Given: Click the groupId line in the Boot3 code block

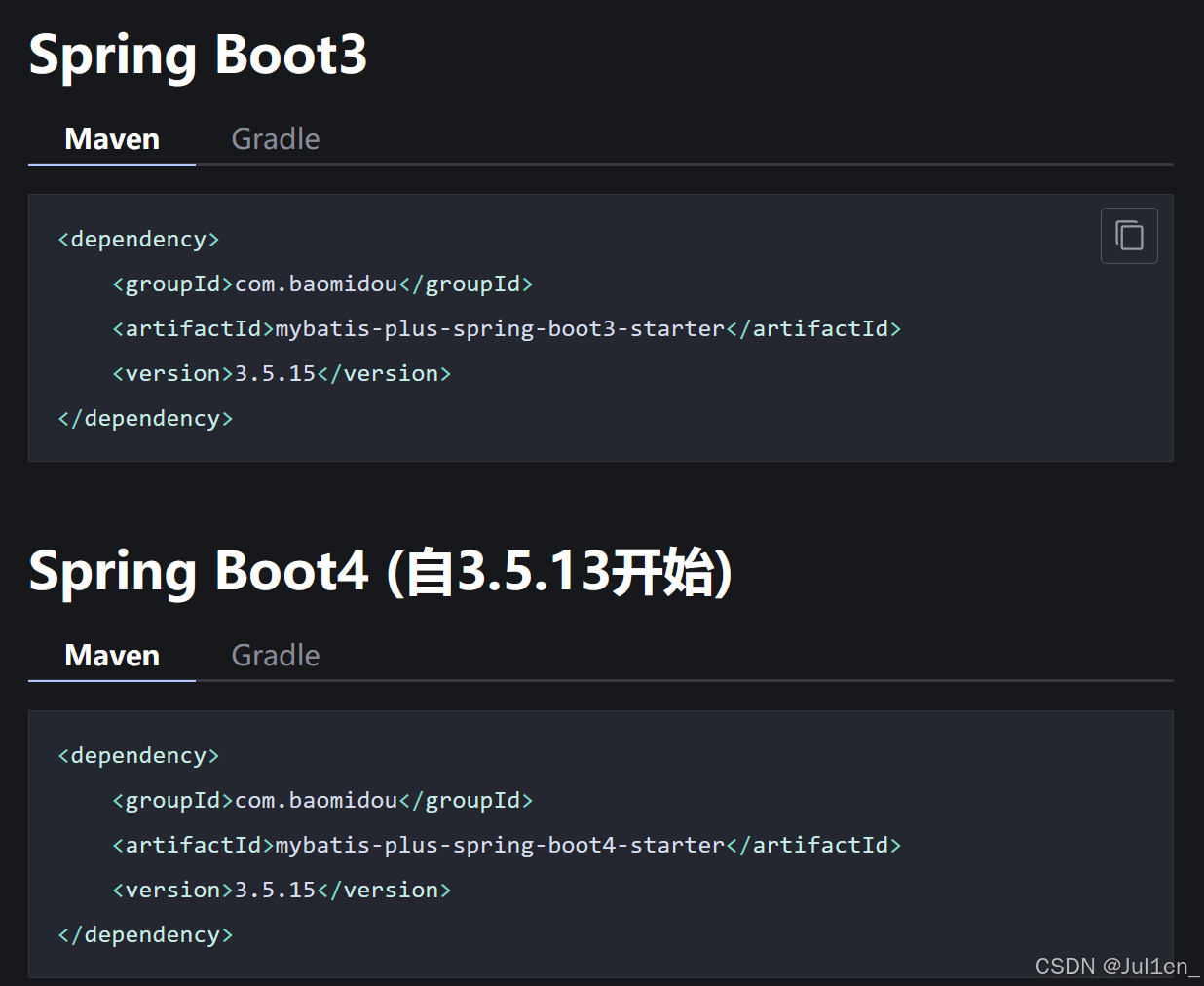Looking at the screenshot, I should coord(322,284).
